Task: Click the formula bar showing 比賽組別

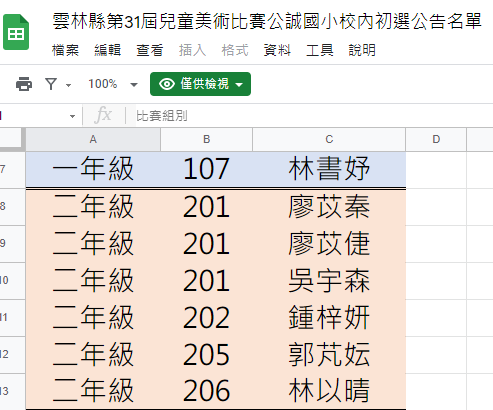Action: pos(313,116)
